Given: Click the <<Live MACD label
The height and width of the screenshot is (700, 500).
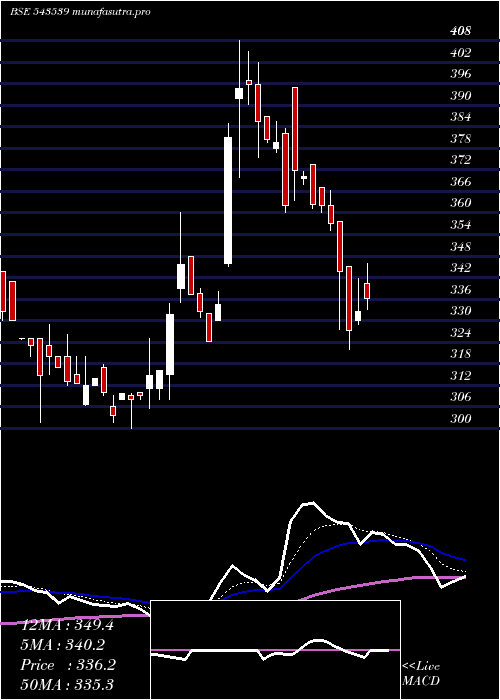Looking at the screenshot, I should (x=421, y=673).
